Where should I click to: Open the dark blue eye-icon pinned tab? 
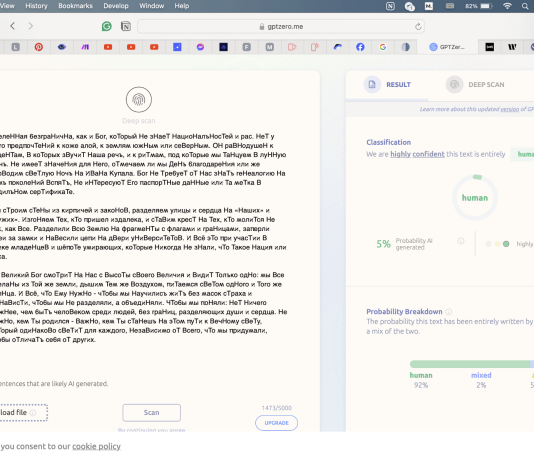pyautogui.click(x=62, y=47)
